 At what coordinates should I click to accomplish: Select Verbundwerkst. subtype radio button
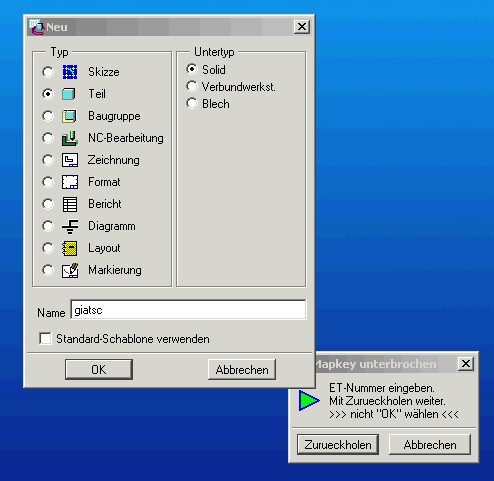(x=192, y=86)
